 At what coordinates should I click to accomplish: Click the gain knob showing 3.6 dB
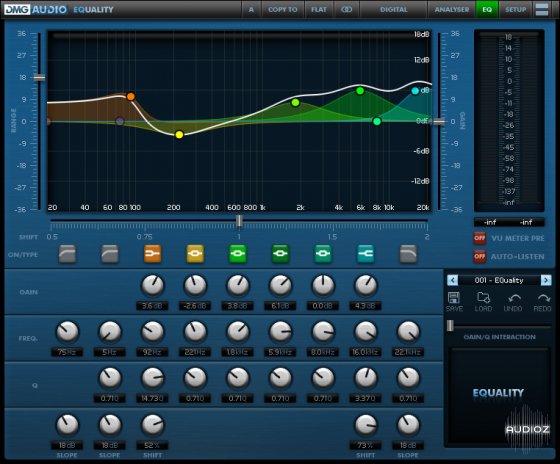152,285
